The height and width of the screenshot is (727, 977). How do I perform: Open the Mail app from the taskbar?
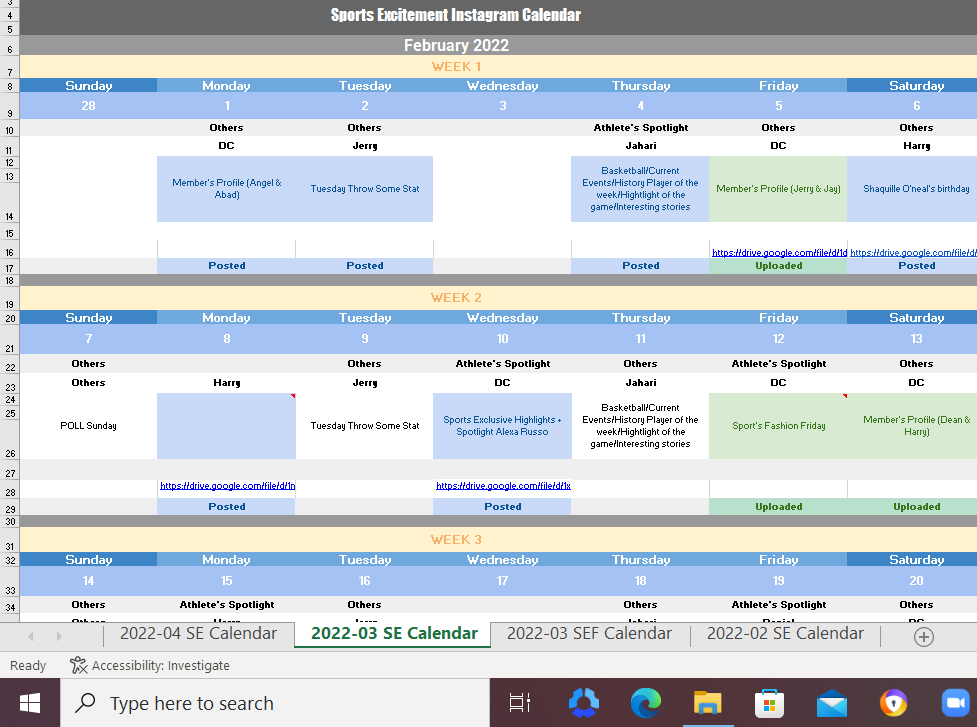coord(832,704)
